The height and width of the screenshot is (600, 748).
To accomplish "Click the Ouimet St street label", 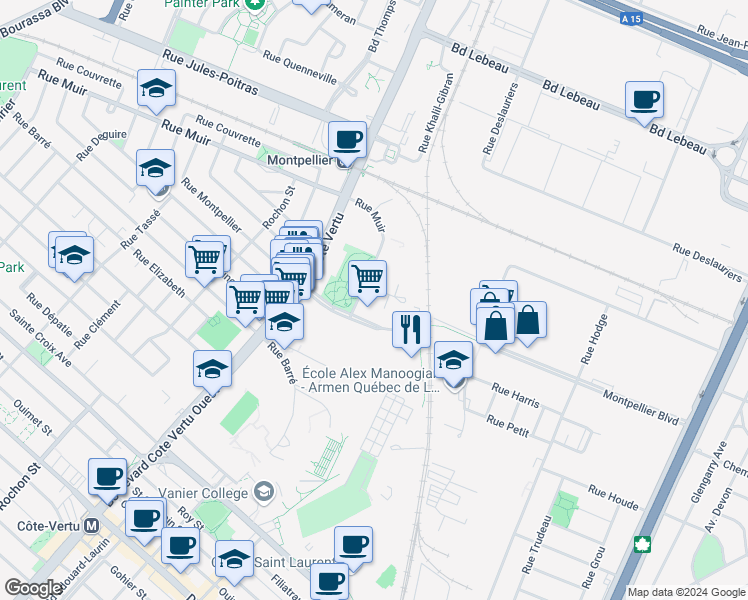I will (x=32, y=417).
